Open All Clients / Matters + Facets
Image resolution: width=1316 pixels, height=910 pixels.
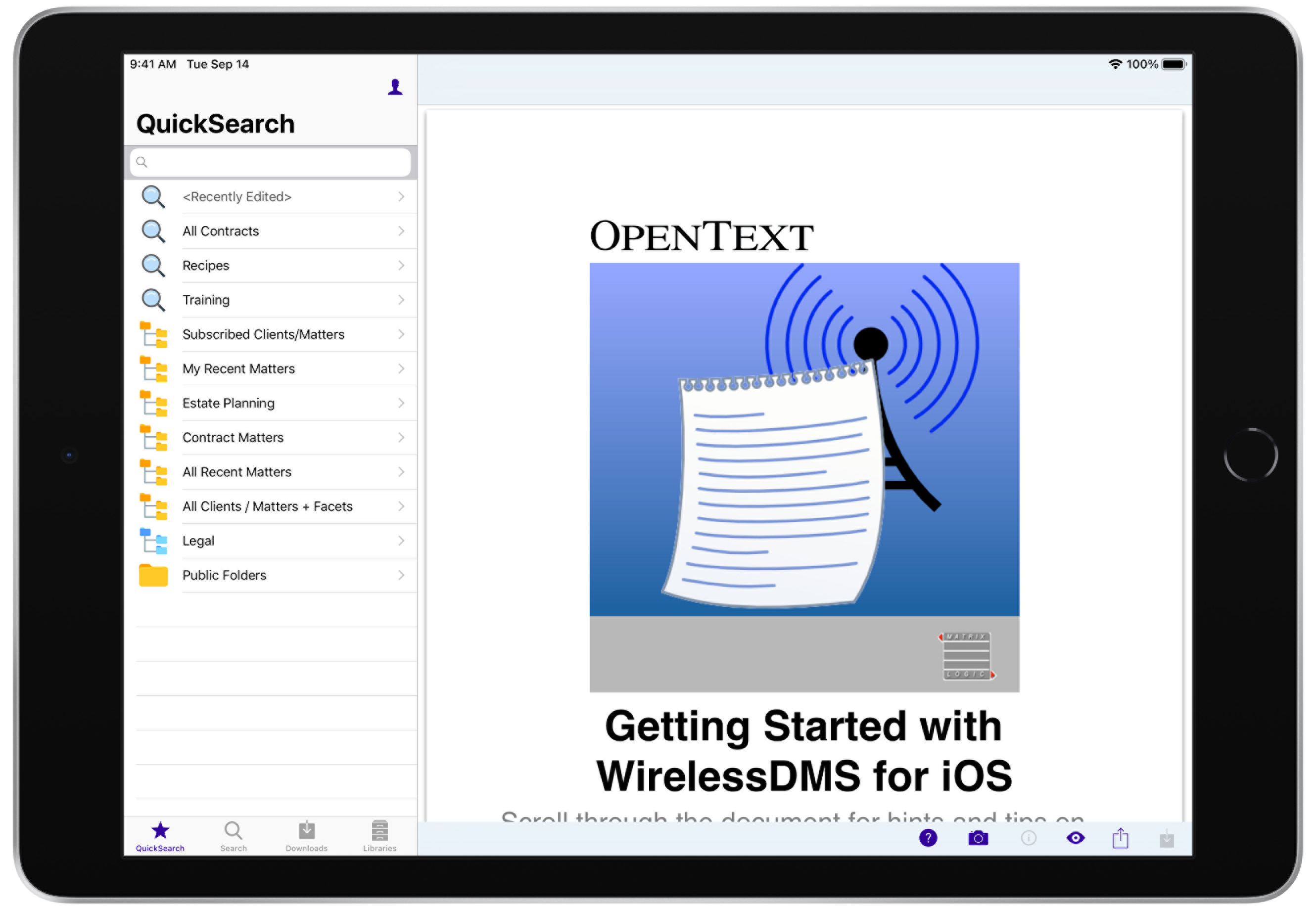coord(271,507)
